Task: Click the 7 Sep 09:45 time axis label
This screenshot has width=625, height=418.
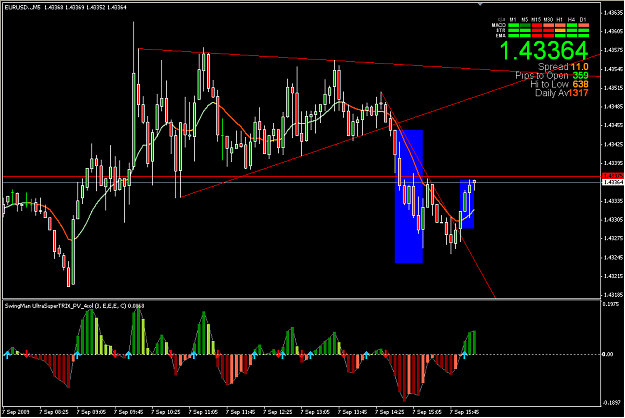Action: pos(129,411)
